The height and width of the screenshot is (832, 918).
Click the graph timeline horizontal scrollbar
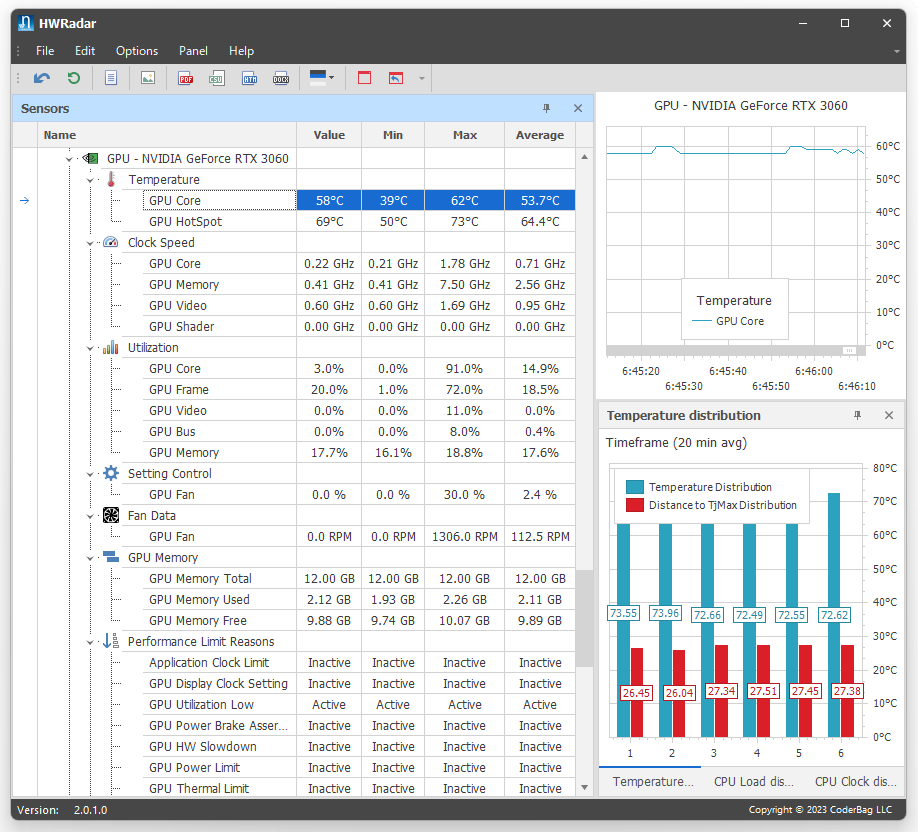[x=735, y=350]
